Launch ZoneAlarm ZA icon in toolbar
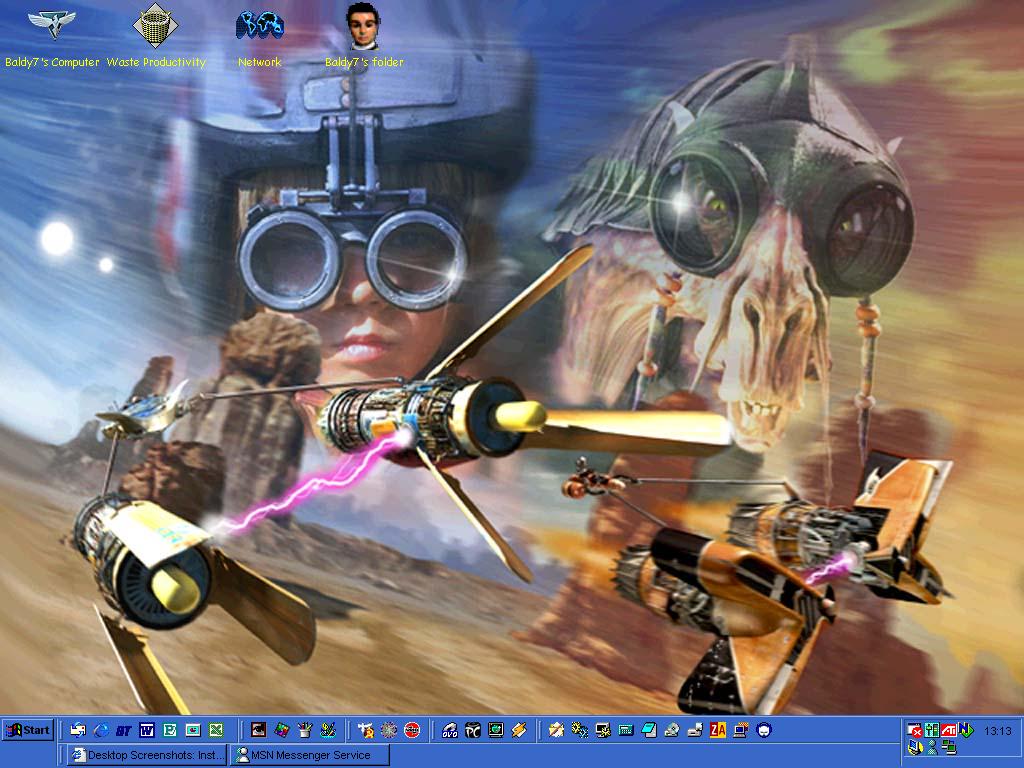 point(717,731)
